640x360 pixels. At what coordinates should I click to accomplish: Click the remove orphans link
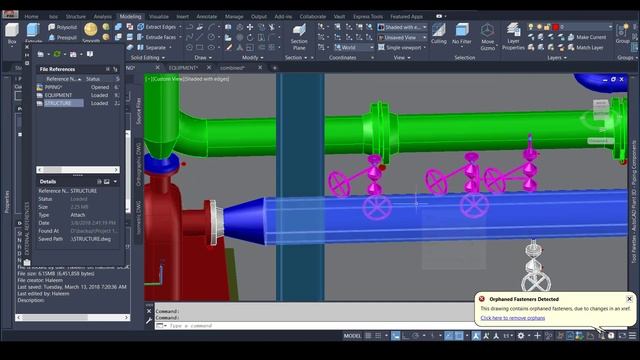513,318
